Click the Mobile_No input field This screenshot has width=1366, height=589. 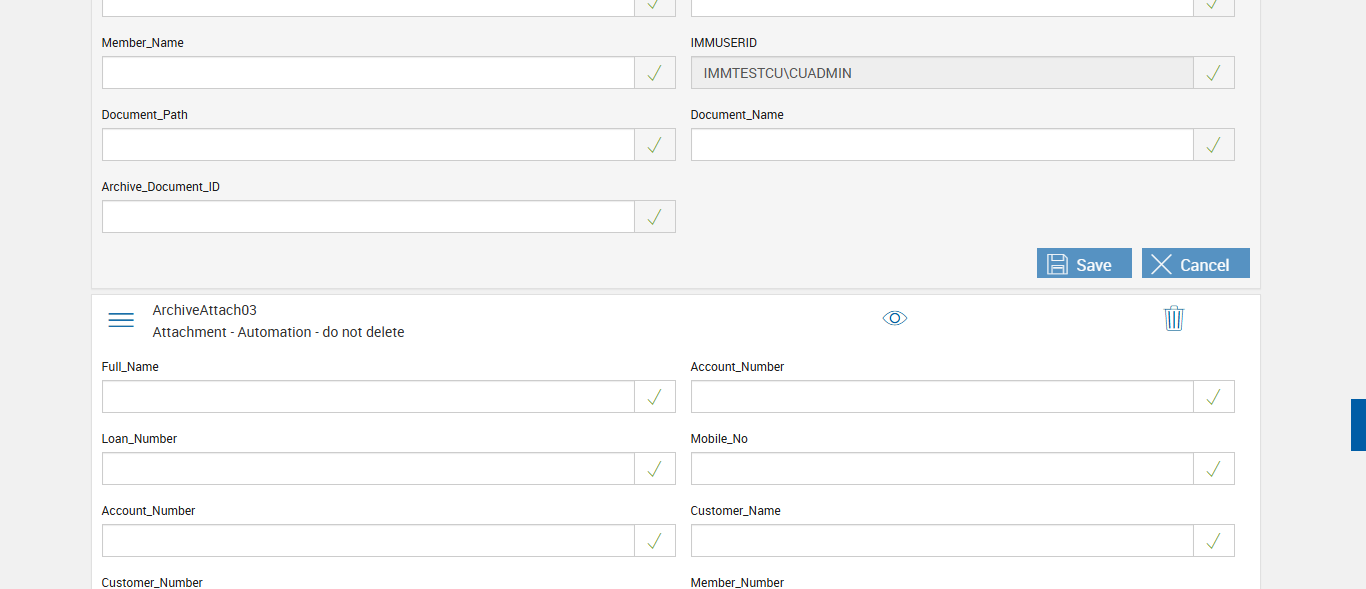coord(941,469)
